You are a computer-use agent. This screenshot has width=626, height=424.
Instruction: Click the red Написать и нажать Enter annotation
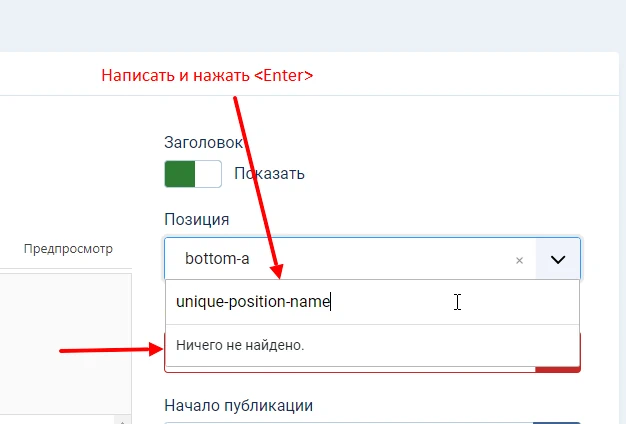coord(208,75)
